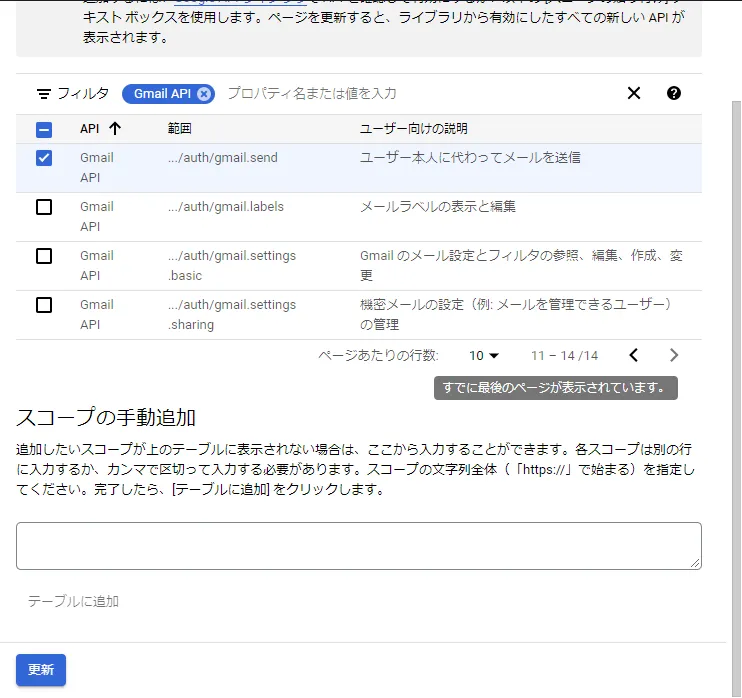Go to previous page of scopes
The height and width of the screenshot is (698, 742).
(x=634, y=355)
